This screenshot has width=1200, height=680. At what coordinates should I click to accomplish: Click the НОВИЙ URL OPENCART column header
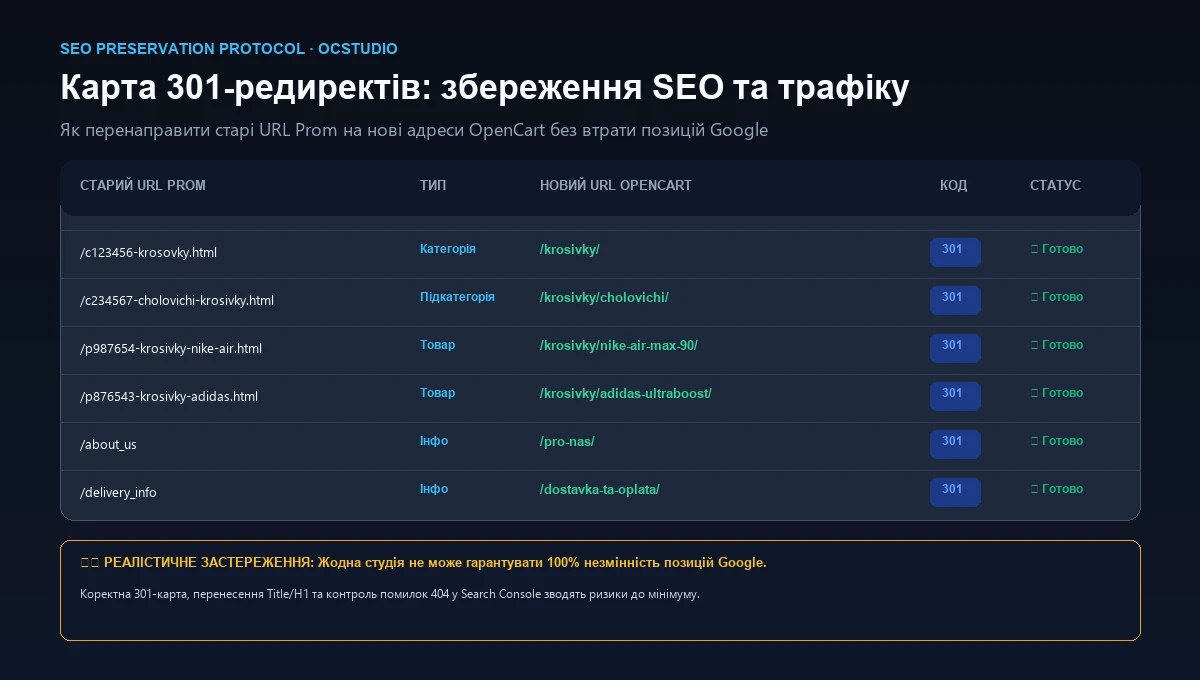click(x=616, y=186)
